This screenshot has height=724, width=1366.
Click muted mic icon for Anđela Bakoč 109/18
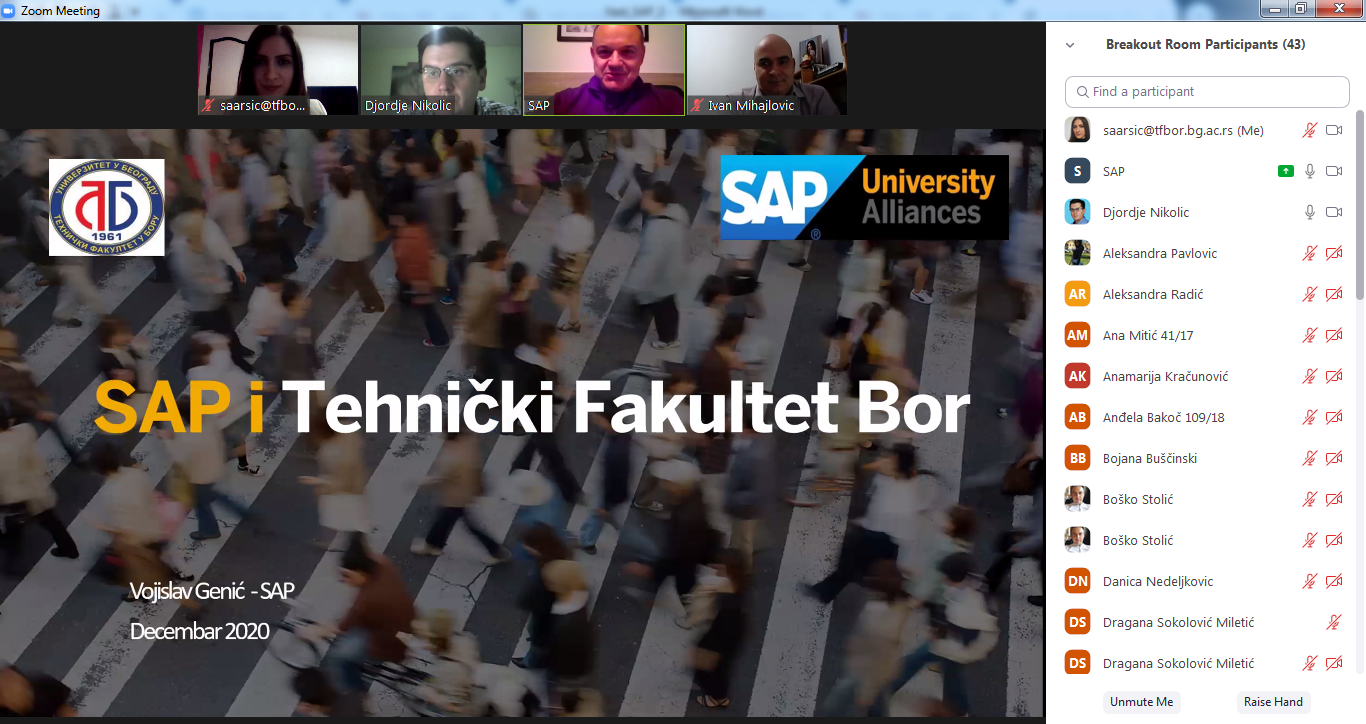(1309, 417)
